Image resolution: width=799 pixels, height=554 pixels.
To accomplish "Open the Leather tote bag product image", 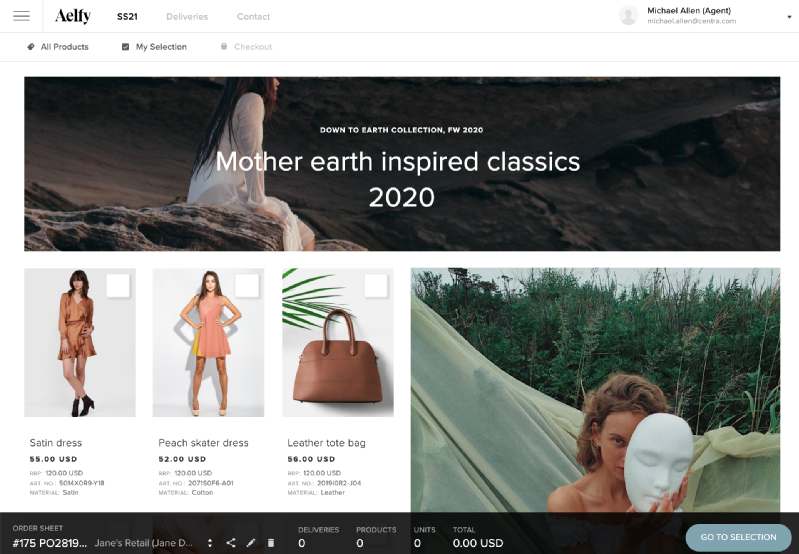I will click(x=338, y=342).
